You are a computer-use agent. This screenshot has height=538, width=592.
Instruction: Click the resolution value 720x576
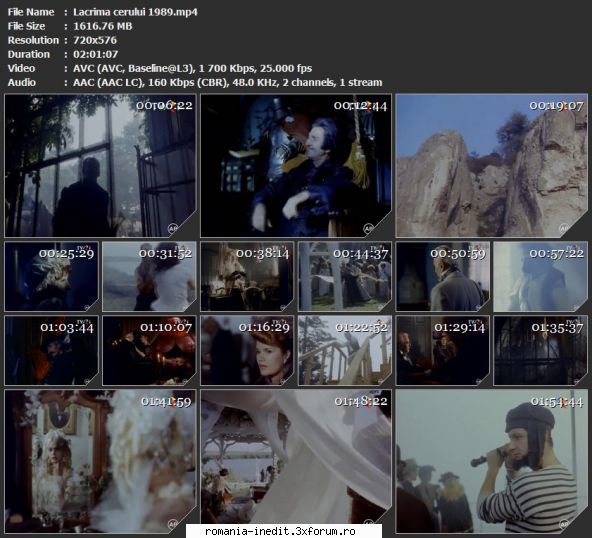[95, 40]
